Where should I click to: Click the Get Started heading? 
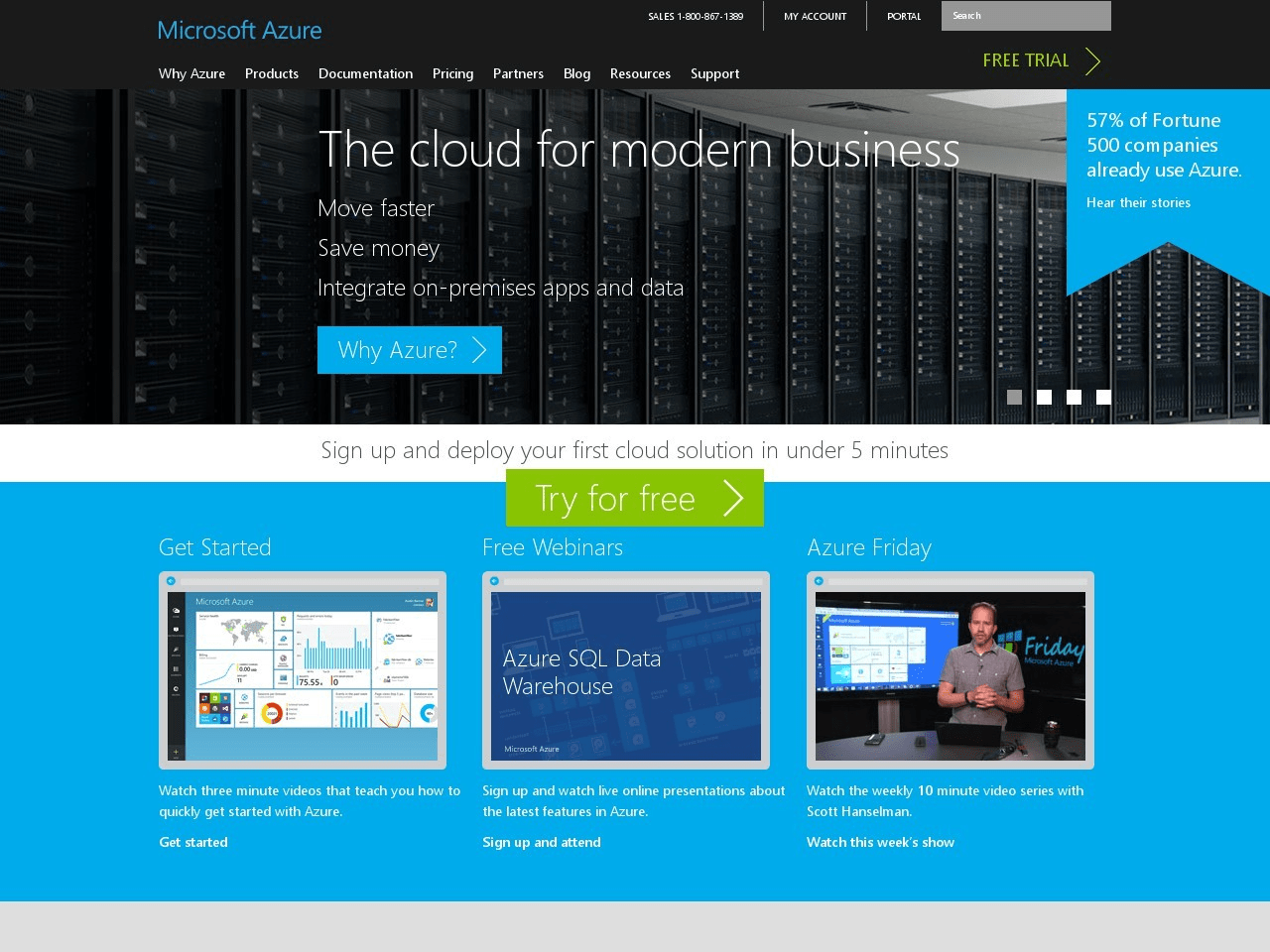(215, 547)
